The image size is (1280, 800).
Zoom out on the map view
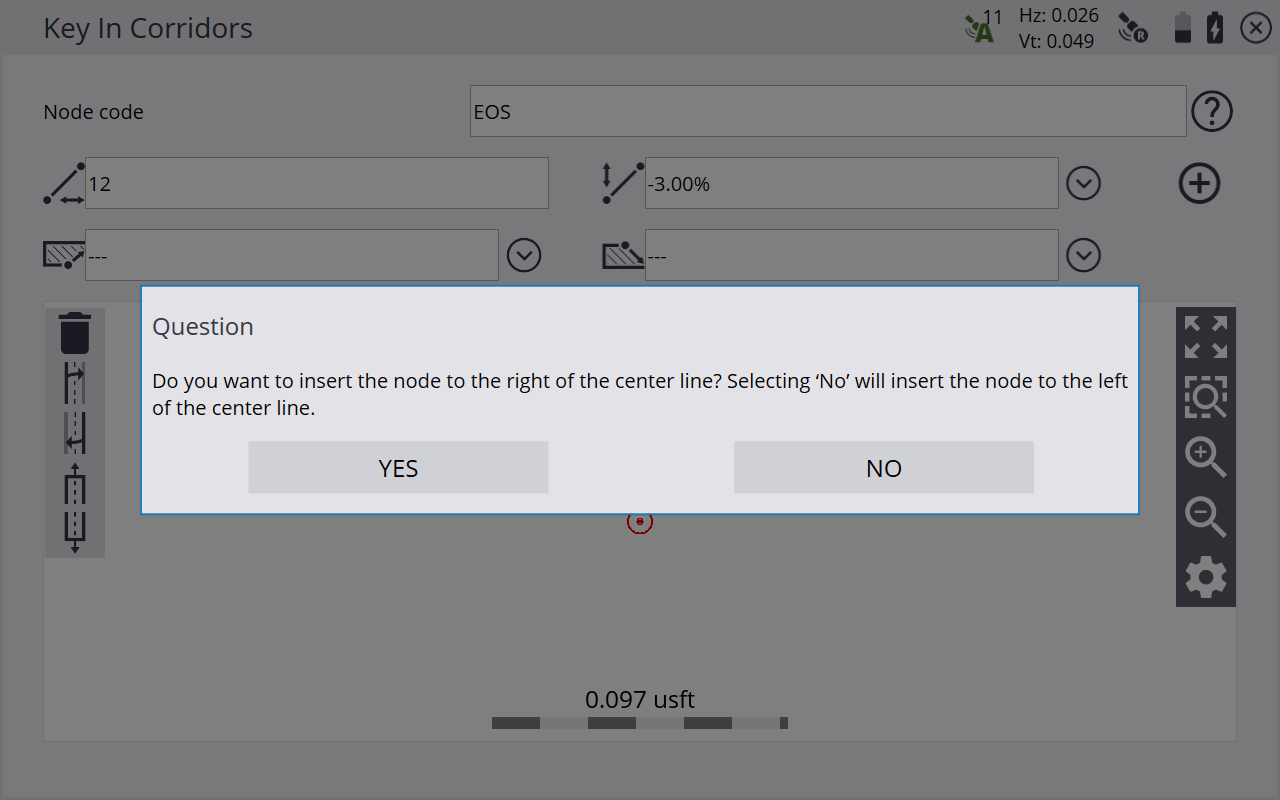click(x=1205, y=517)
